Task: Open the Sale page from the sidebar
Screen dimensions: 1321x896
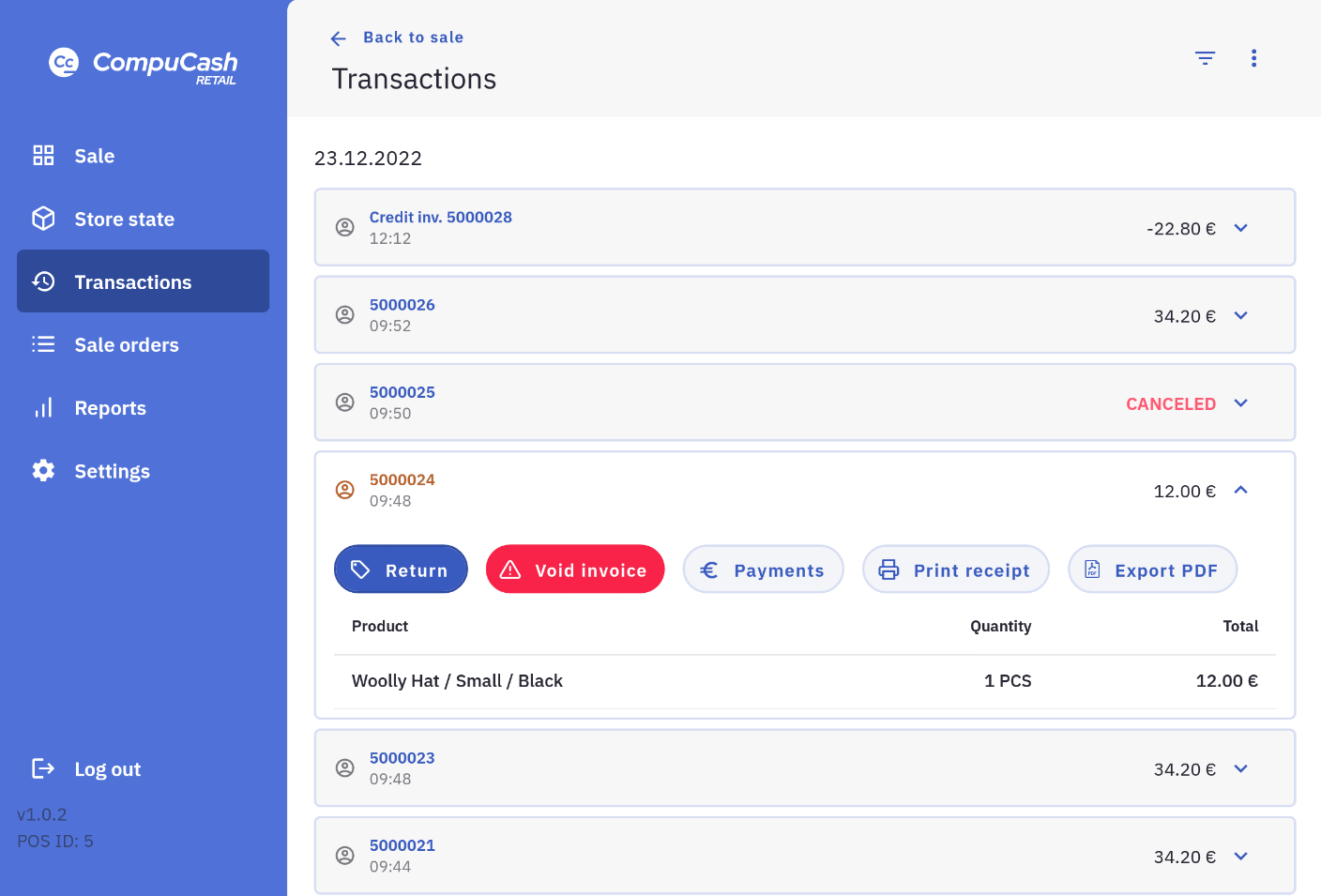Action: click(94, 156)
